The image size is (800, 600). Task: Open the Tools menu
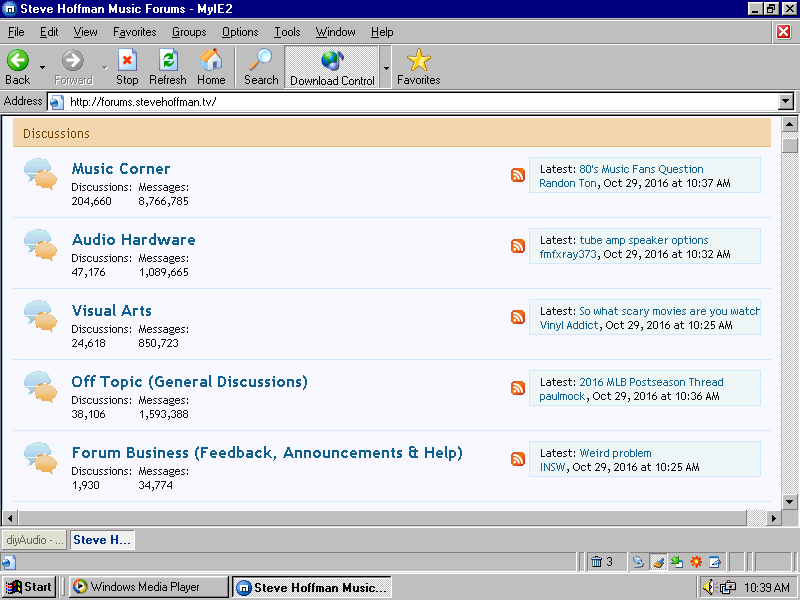[287, 32]
